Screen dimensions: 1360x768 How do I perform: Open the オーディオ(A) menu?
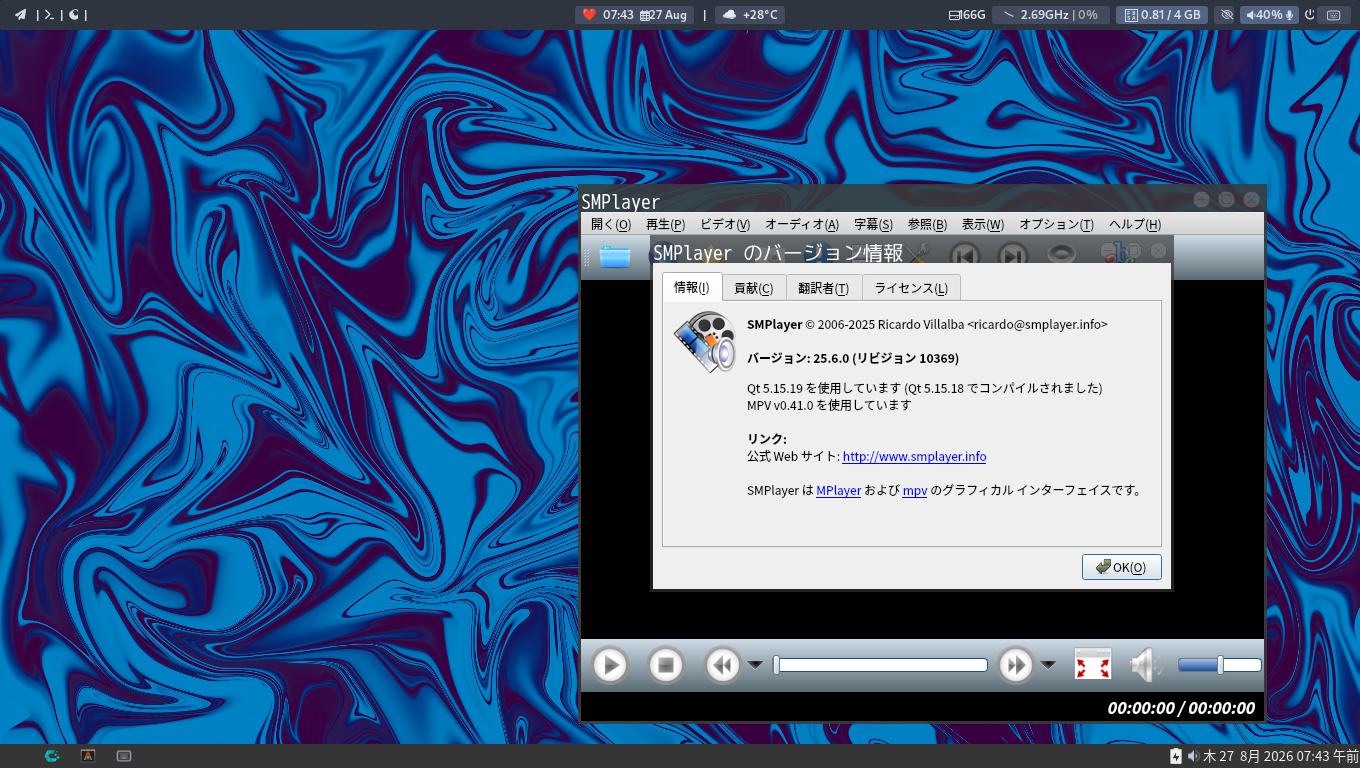tap(802, 225)
